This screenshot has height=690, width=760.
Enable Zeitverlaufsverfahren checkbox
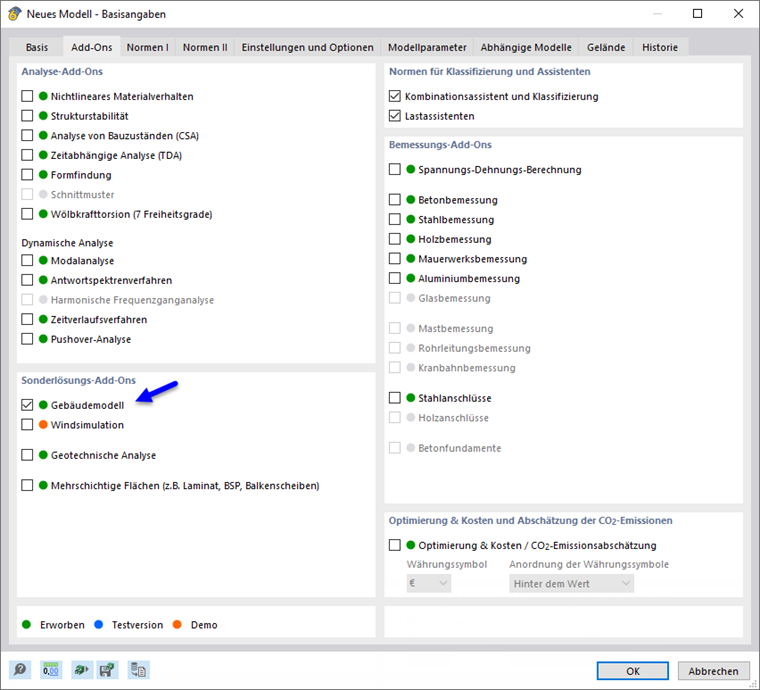[27, 319]
